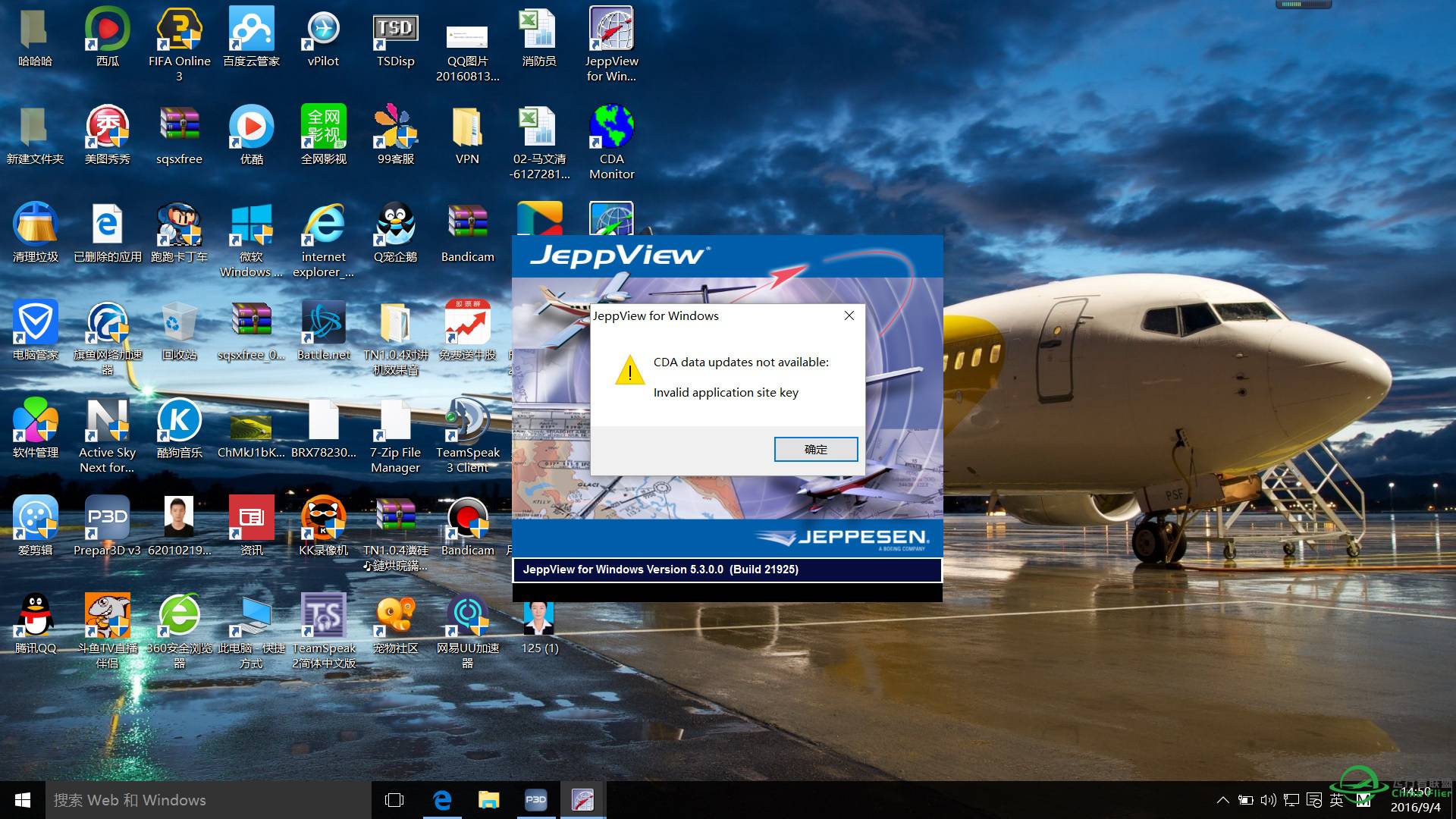Image resolution: width=1456 pixels, height=819 pixels.
Task: Expand the hidden system tray icons
Action: click(1222, 800)
